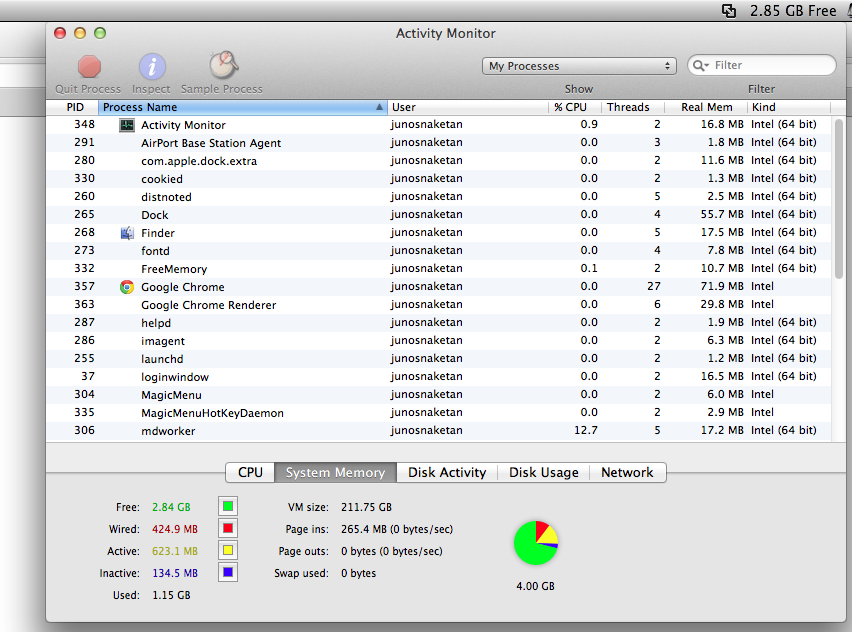Click the Activity Monitor process icon
The width and height of the screenshot is (852, 632).
[127, 125]
